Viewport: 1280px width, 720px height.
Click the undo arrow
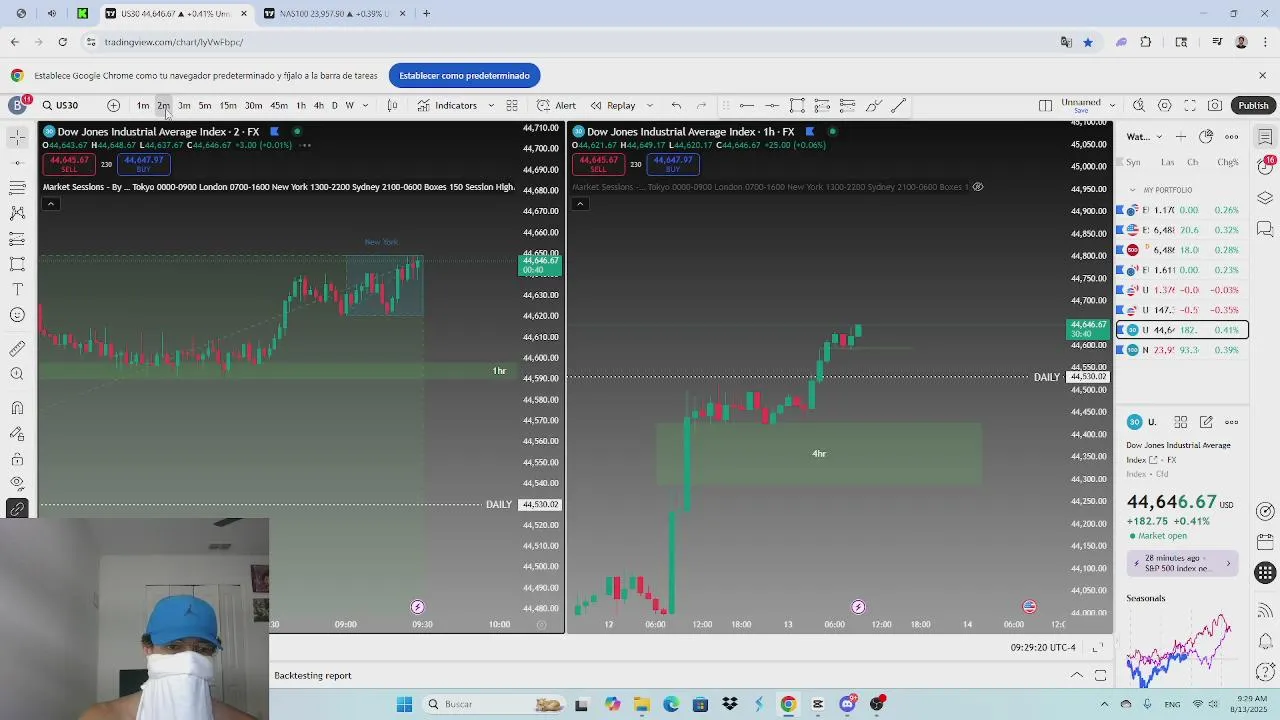click(676, 105)
